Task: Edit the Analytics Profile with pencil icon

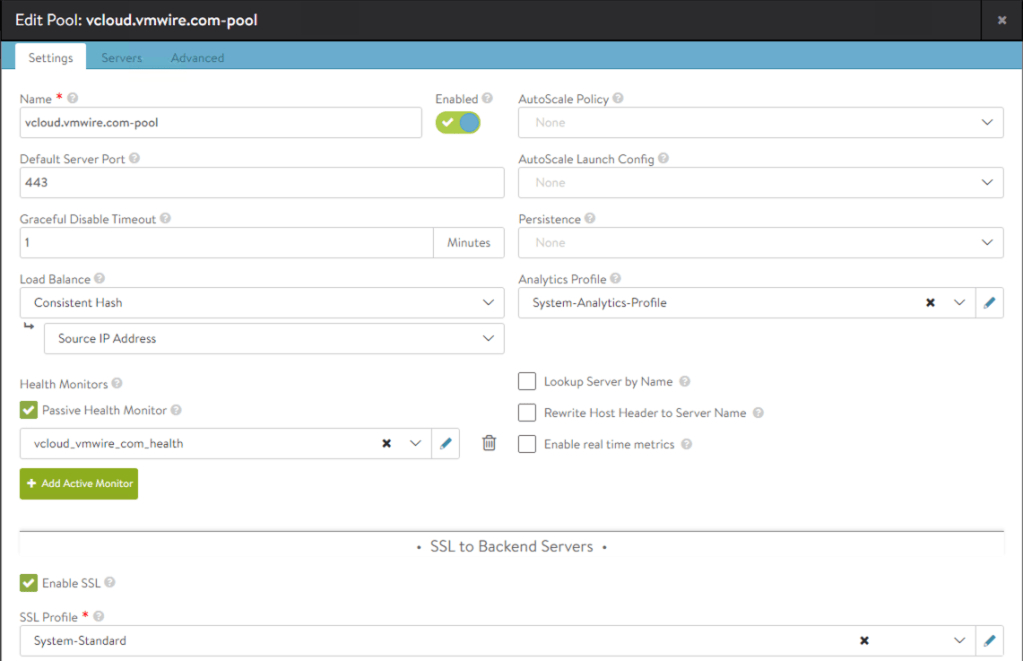Action: (x=989, y=303)
